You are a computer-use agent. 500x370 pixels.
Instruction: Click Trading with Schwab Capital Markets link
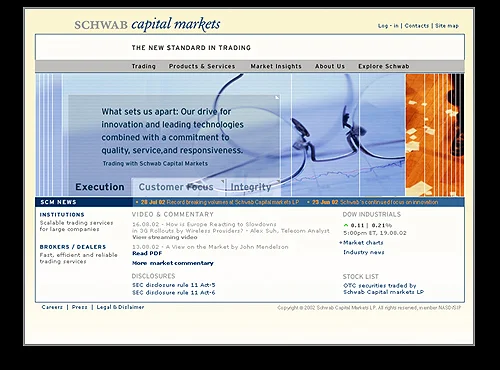click(155, 163)
